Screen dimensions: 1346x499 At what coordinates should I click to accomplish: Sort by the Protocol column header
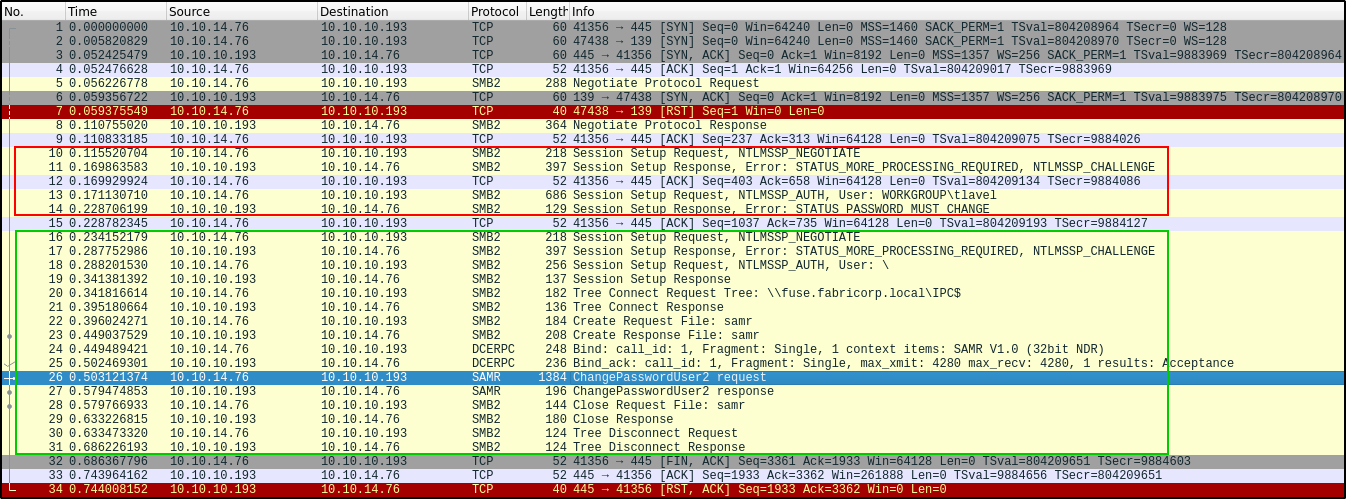pyautogui.click(x=495, y=10)
